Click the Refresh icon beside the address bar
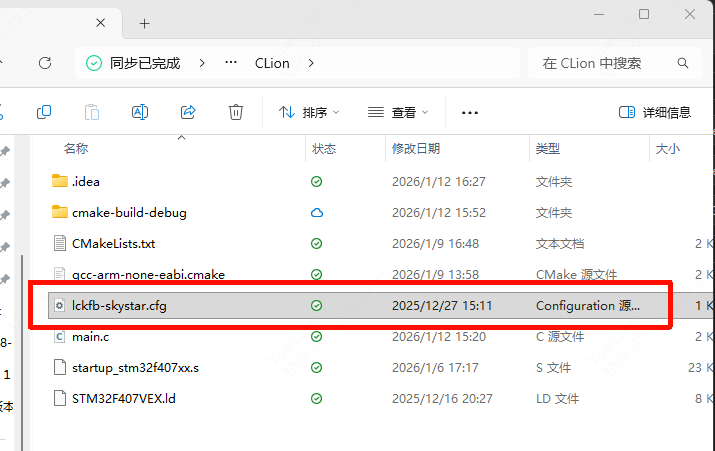 click(45, 63)
